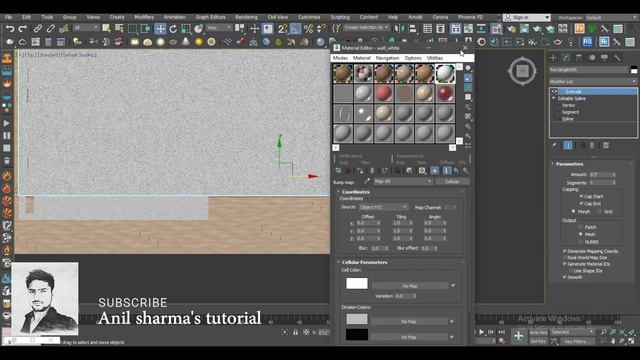Click the white Cell Color swatch
This screenshot has width=640, height=360.
(357, 283)
